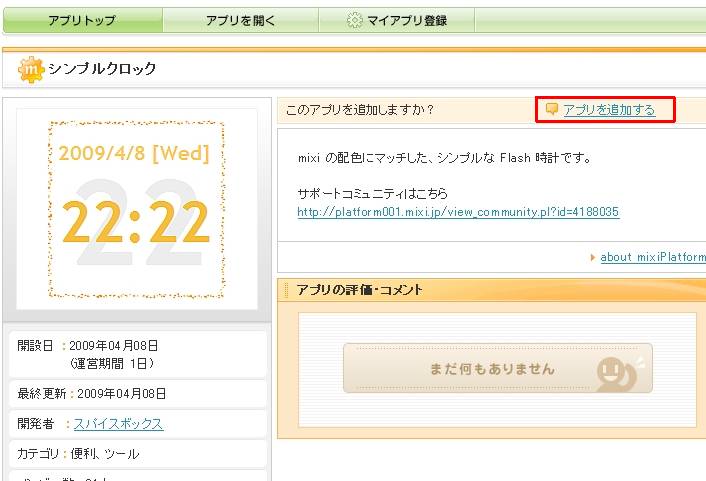Click the developer link スパイスボックス
The width and height of the screenshot is (706, 481).
tap(118, 424)
